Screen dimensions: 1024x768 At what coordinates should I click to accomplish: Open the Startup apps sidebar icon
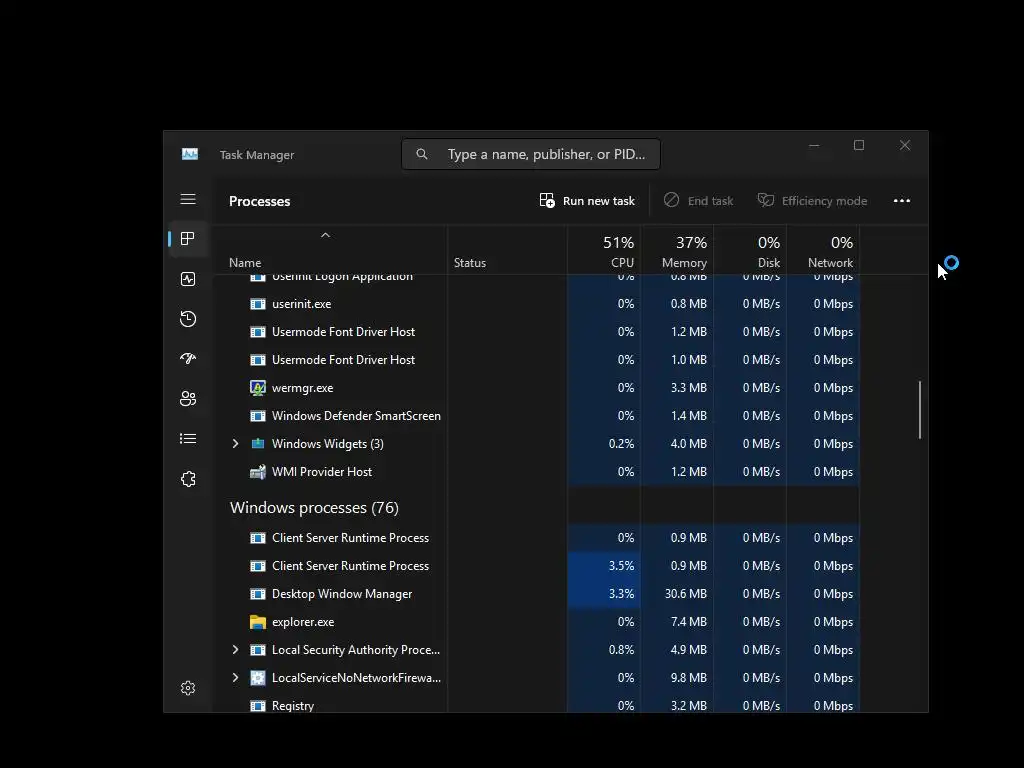(x=188, y=359)
